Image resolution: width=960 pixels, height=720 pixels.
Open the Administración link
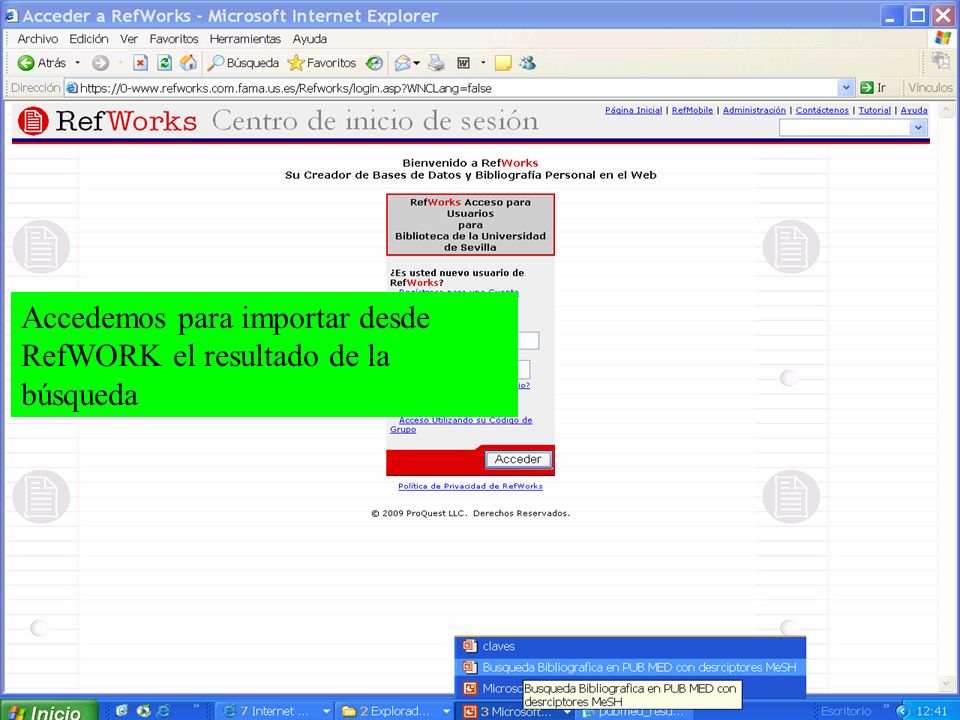(754, 110)
